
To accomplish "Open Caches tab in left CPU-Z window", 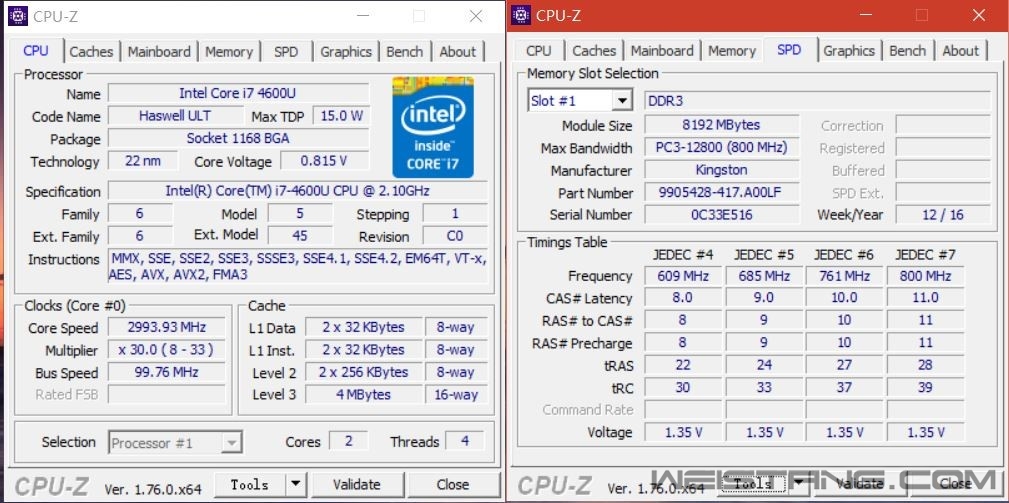I will [x=91, y=51].
